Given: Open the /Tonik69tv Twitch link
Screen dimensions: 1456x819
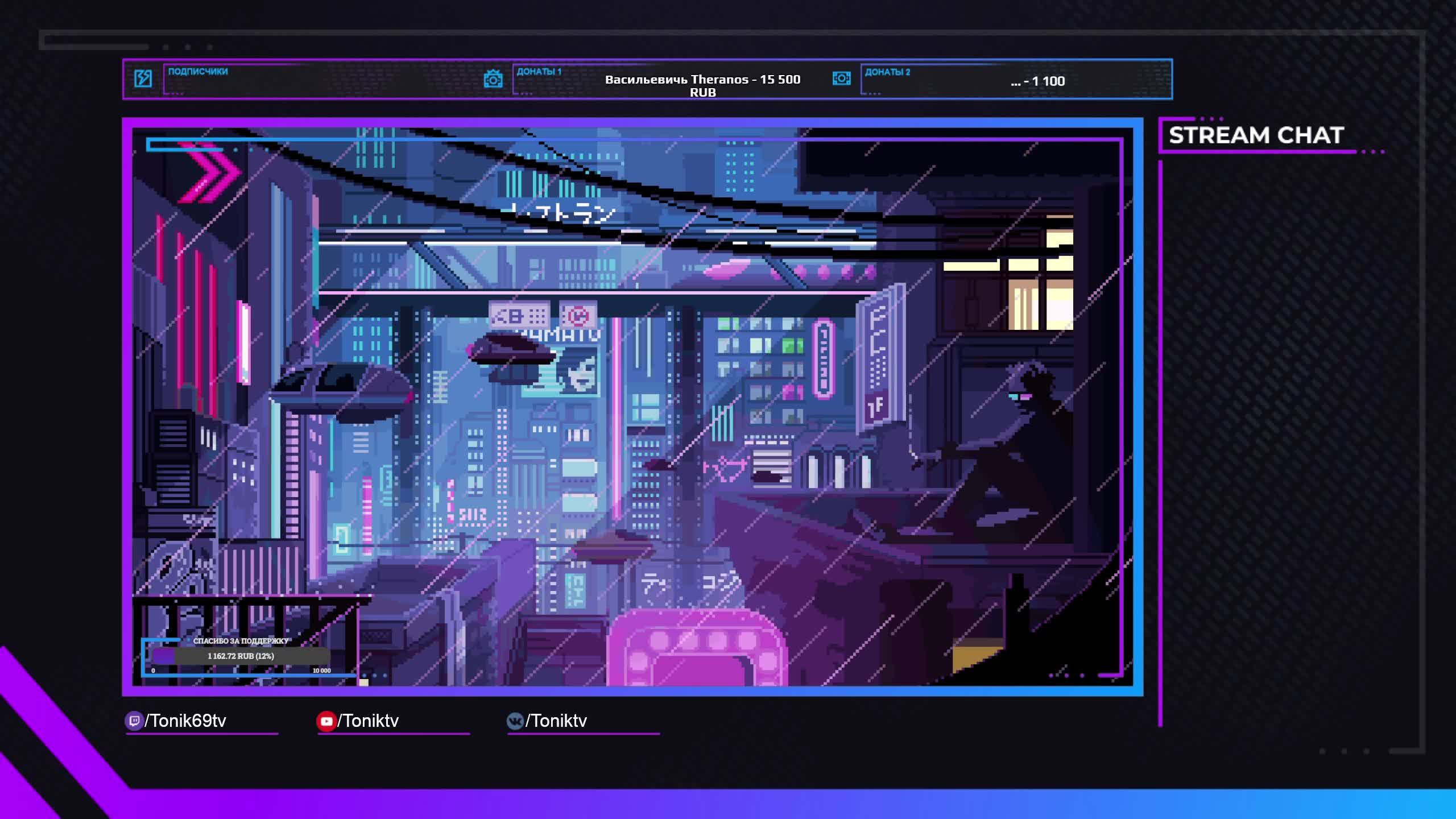Looking at the screenshot, I should 185,721.
